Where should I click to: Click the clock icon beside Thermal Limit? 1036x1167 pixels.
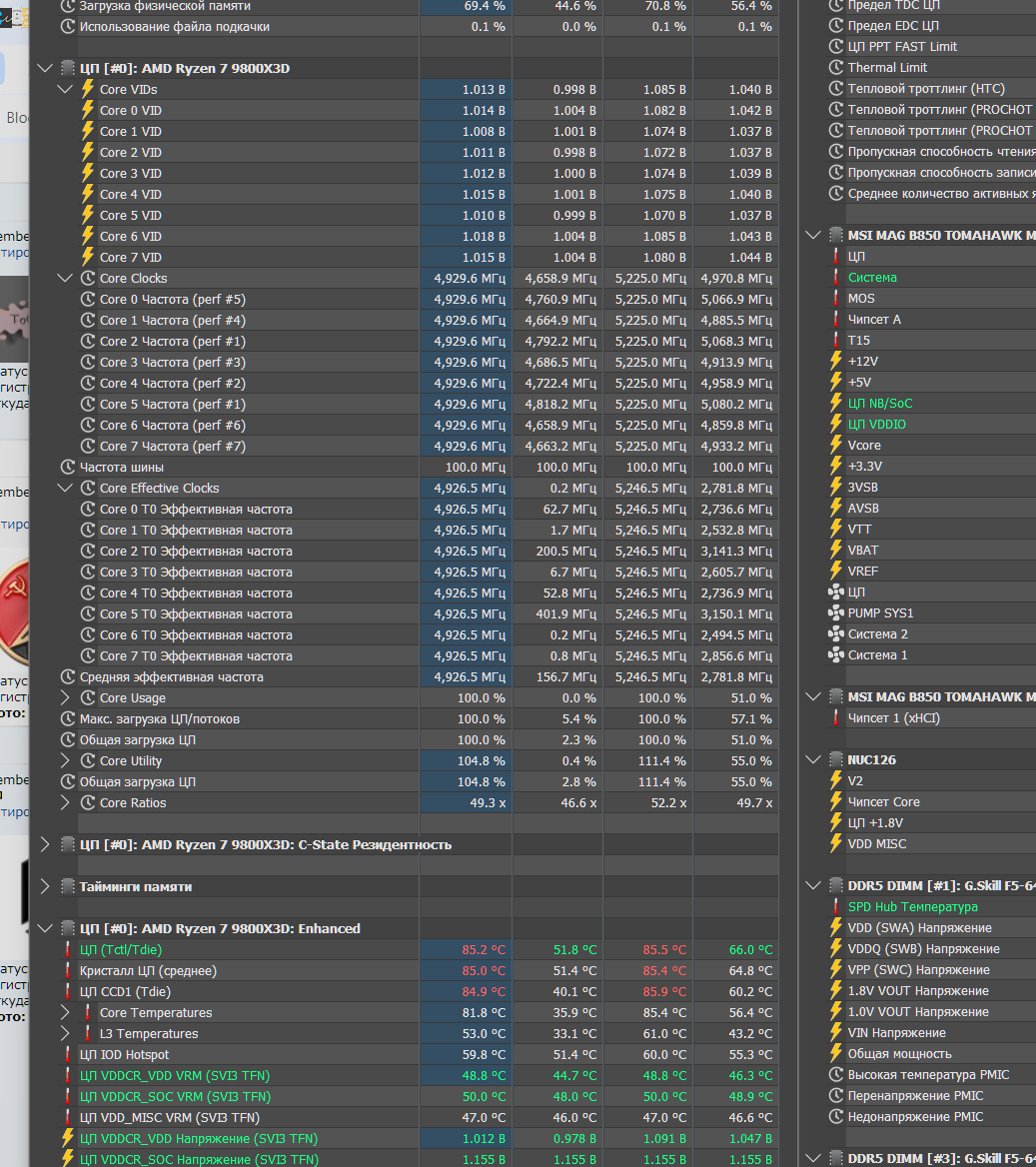pyautogui.click(x=836, y=68)
